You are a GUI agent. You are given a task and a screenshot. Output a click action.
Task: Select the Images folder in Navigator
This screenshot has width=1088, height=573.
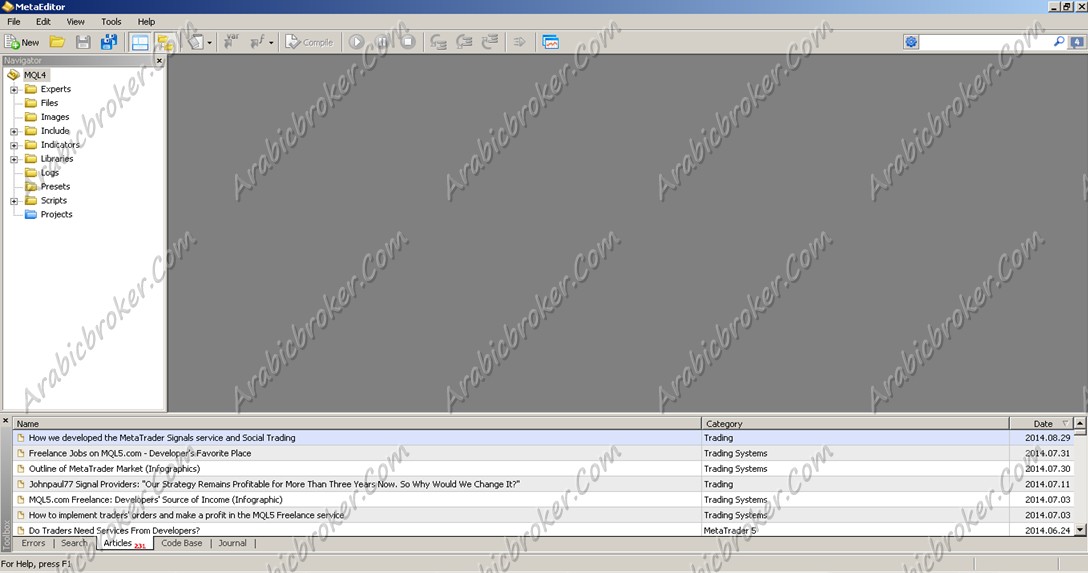[x=55, y=117]
